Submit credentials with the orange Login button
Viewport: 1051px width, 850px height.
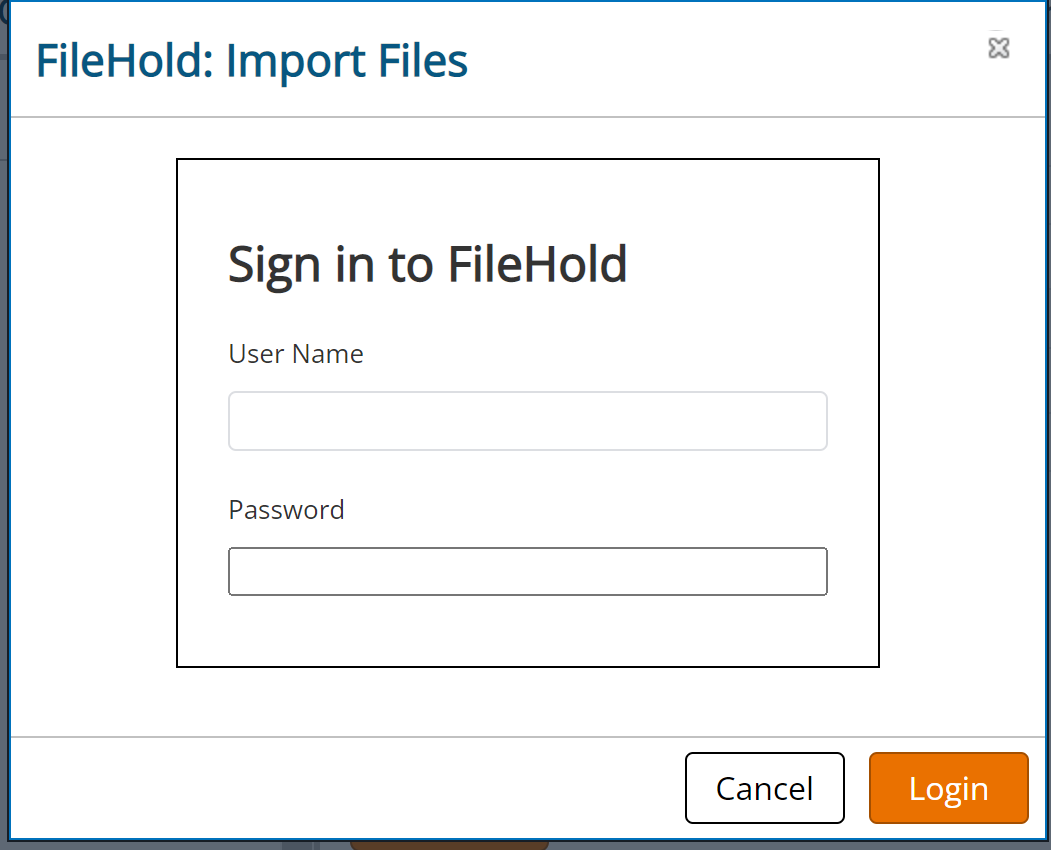(x=948, y=788)
